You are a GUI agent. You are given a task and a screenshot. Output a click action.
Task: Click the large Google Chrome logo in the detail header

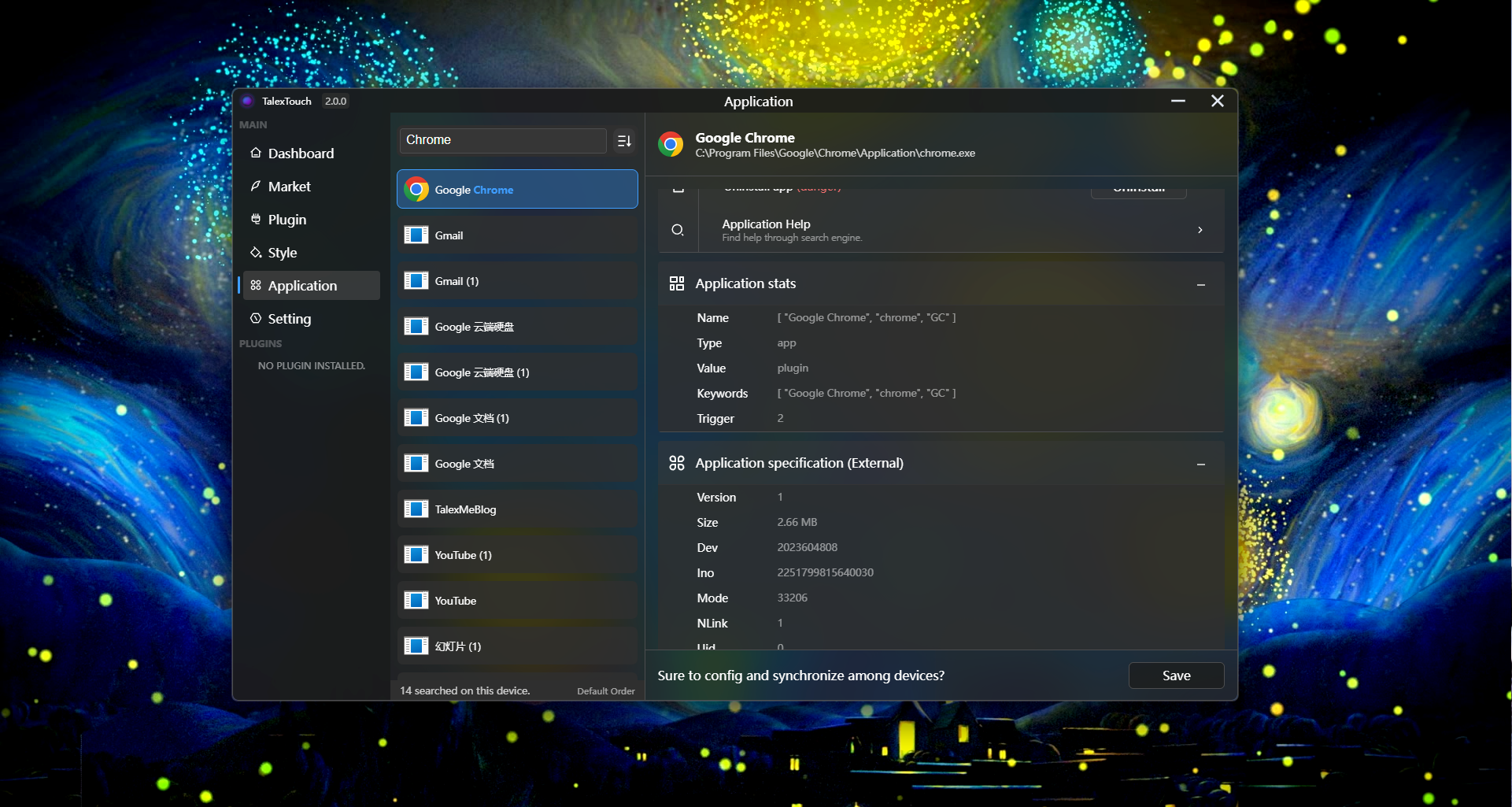(671, 144)
